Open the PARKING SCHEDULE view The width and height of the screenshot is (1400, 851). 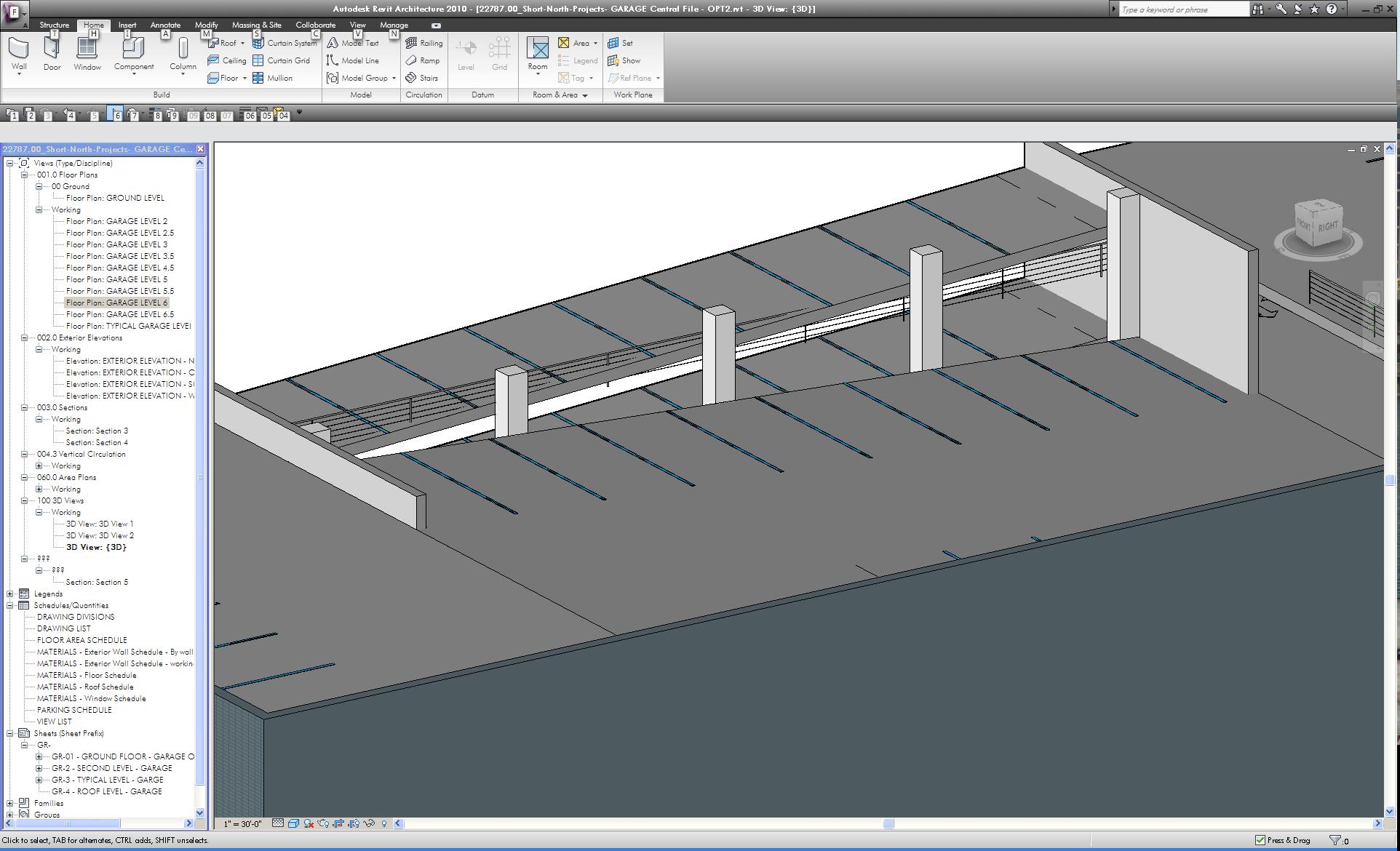74,710
